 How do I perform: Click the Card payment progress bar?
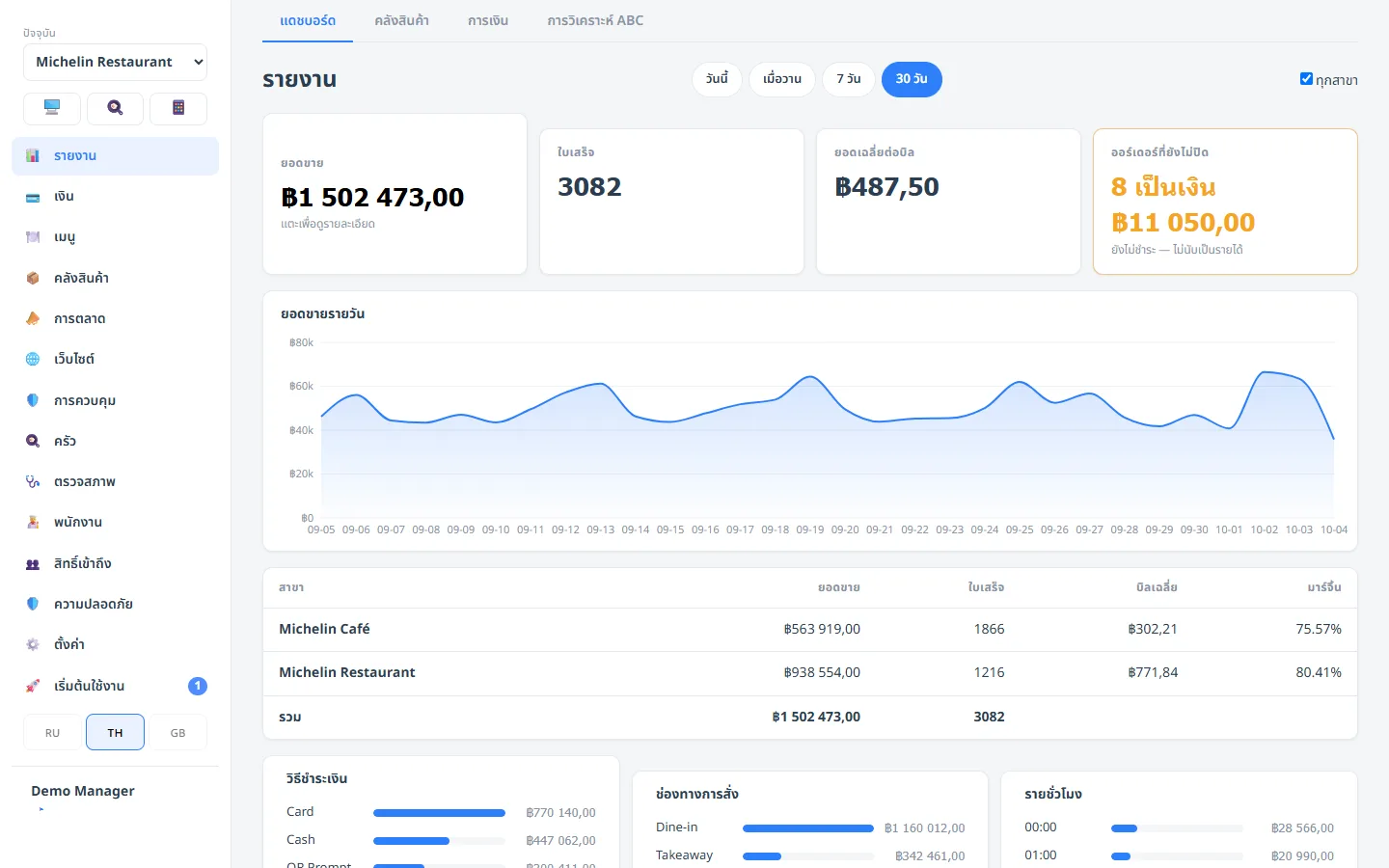pyautogui.click(x=439, y=813)
